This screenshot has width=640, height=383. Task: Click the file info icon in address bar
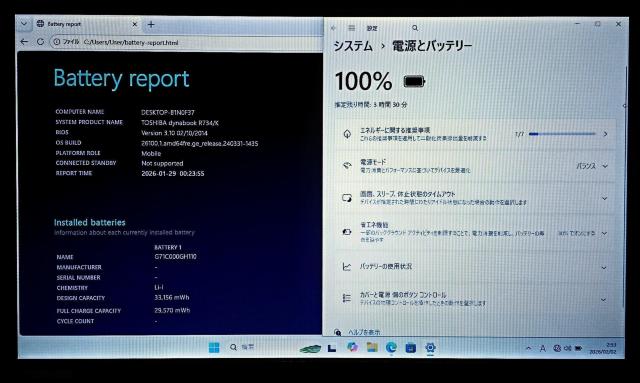(x=57, y=42)
